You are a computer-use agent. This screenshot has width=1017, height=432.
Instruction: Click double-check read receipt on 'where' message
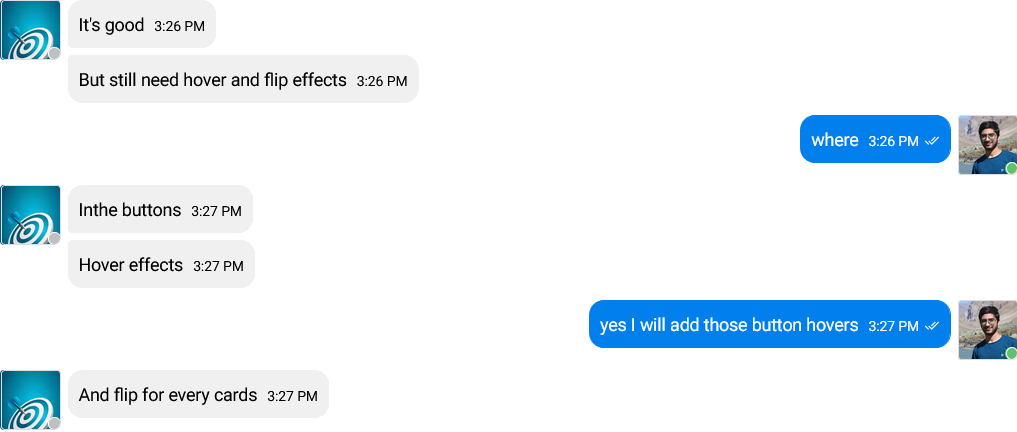click(x=932, y=141)
